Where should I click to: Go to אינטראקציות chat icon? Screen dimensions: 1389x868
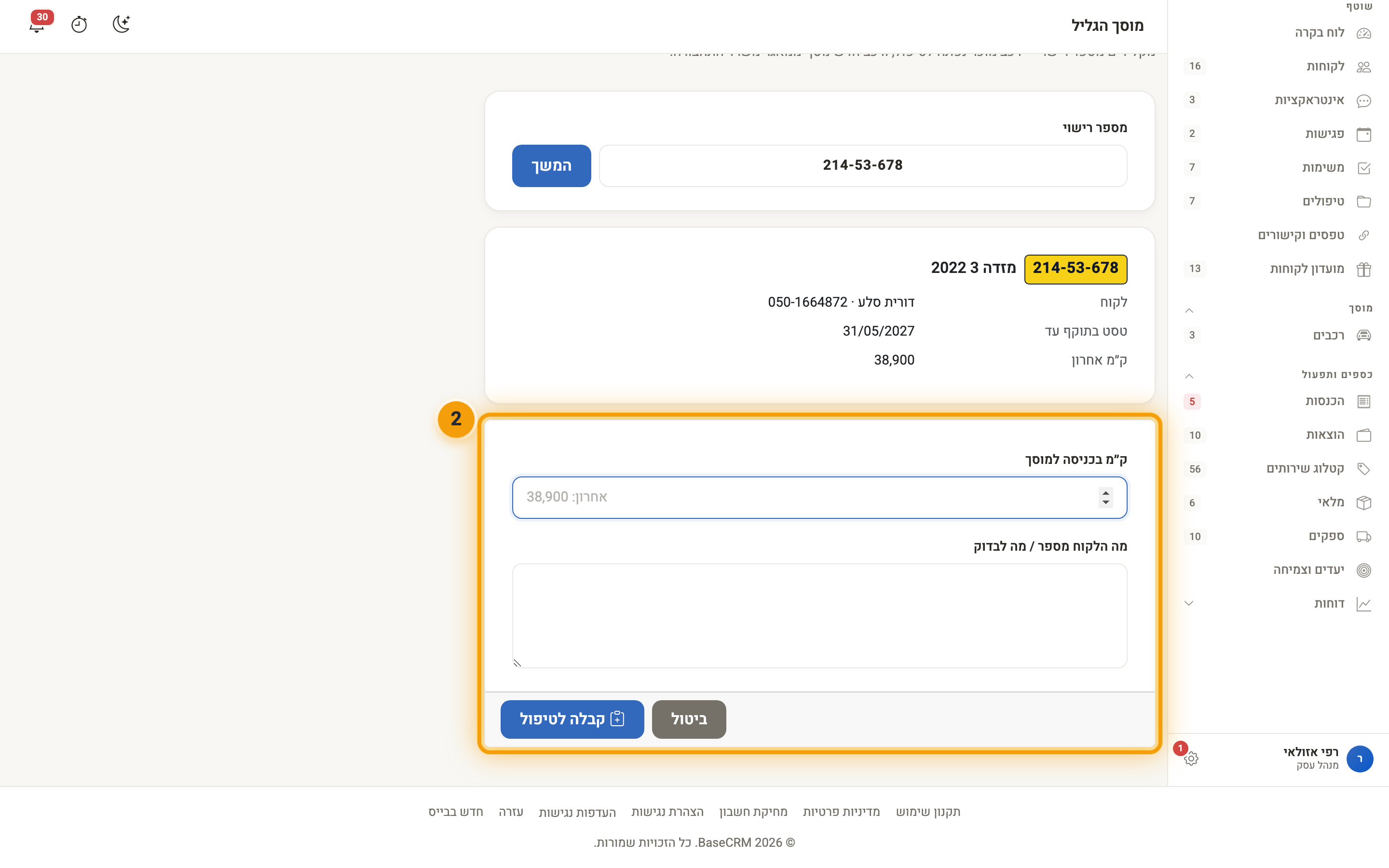[x=1364, y=100]
